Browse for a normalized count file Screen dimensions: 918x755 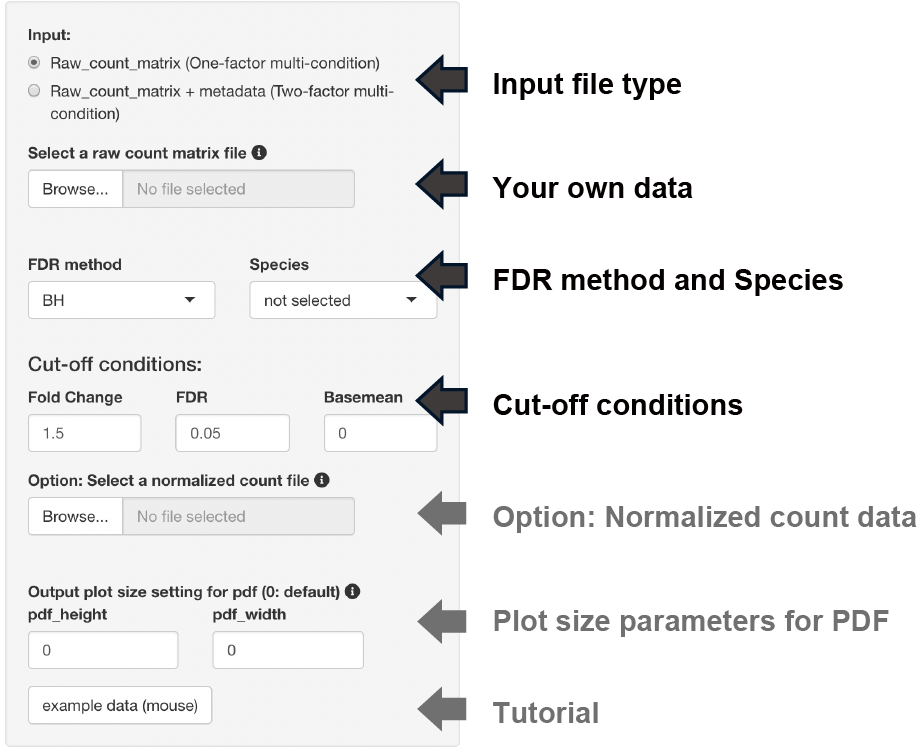(75, 517)
